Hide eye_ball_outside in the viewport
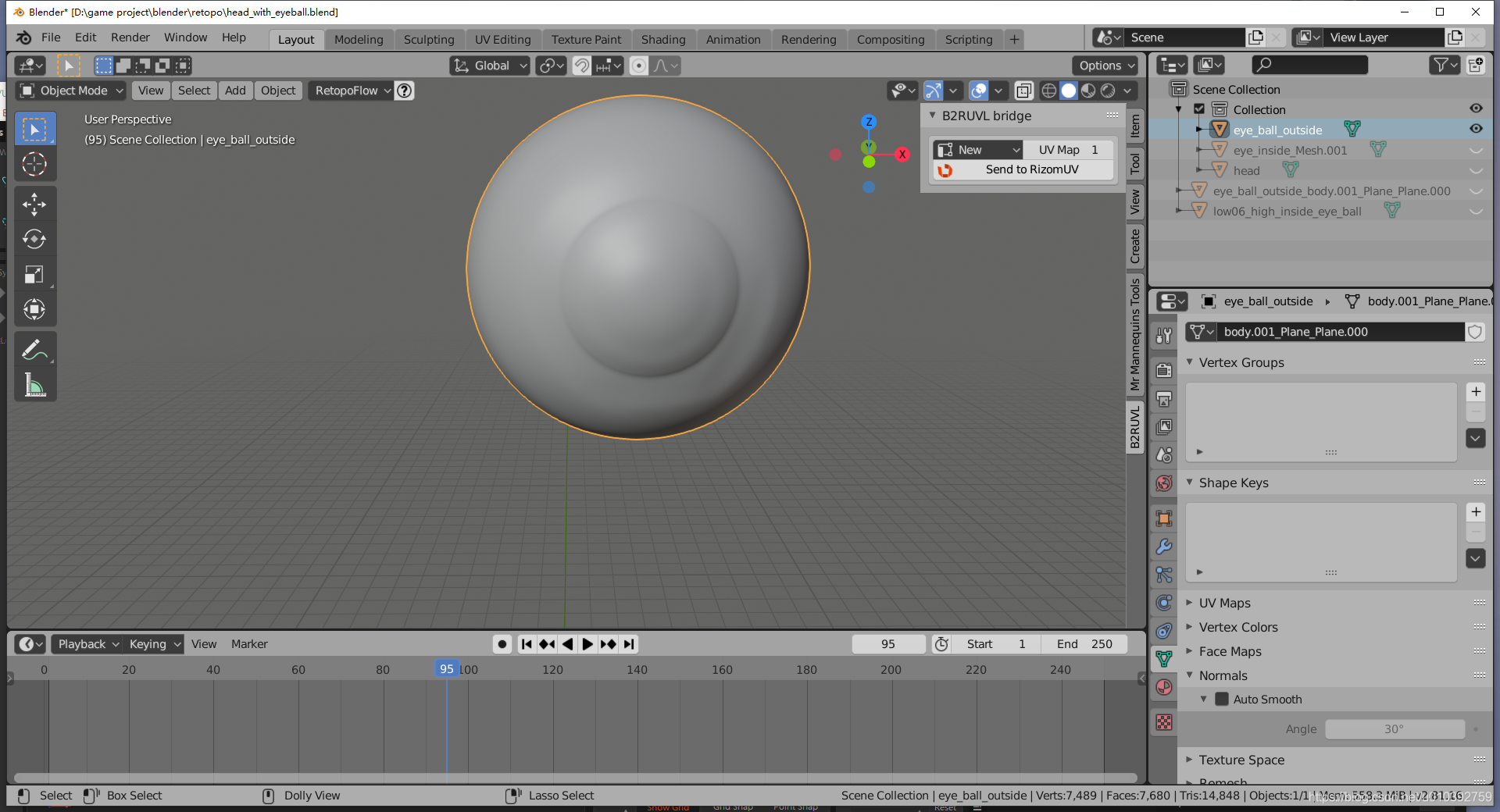Viewport: 1500px width, 812px height. click(1476, 129)
